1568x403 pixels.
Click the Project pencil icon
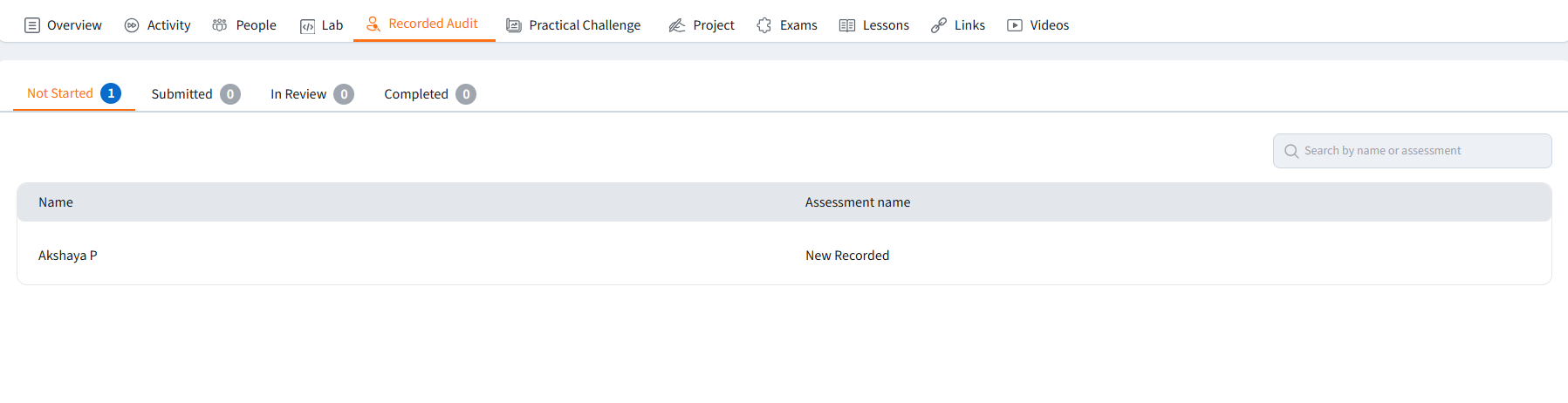[677, 25]
